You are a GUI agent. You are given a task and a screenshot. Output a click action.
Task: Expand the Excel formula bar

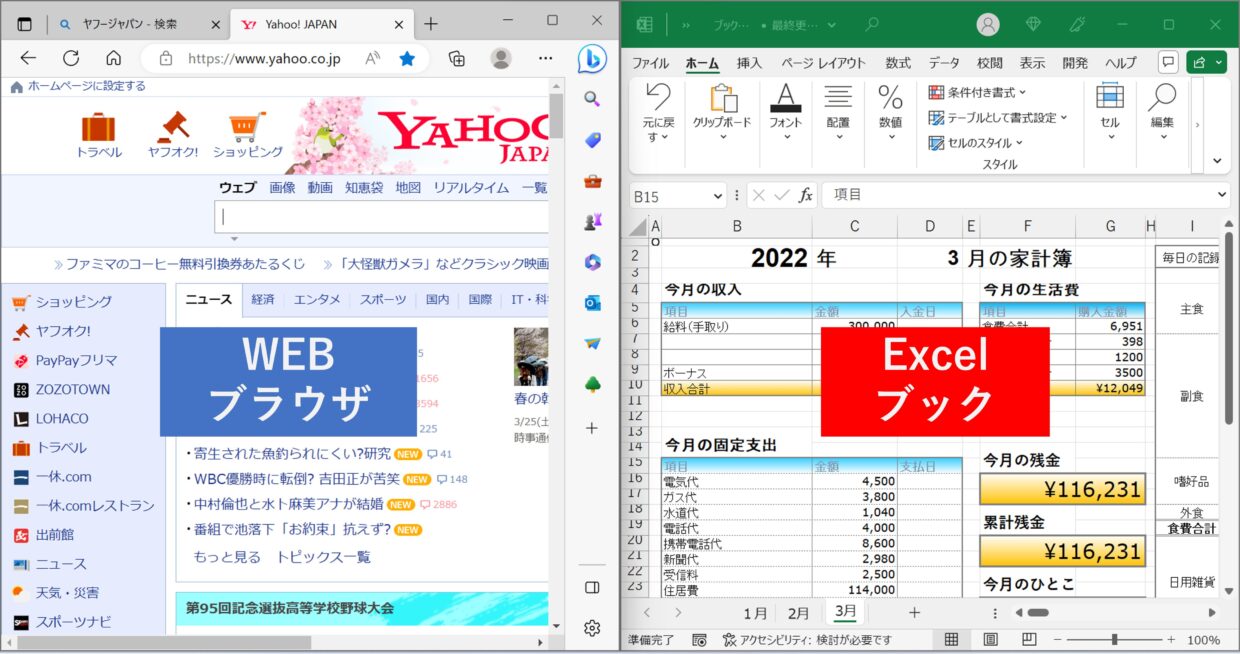click(1222, 196)
